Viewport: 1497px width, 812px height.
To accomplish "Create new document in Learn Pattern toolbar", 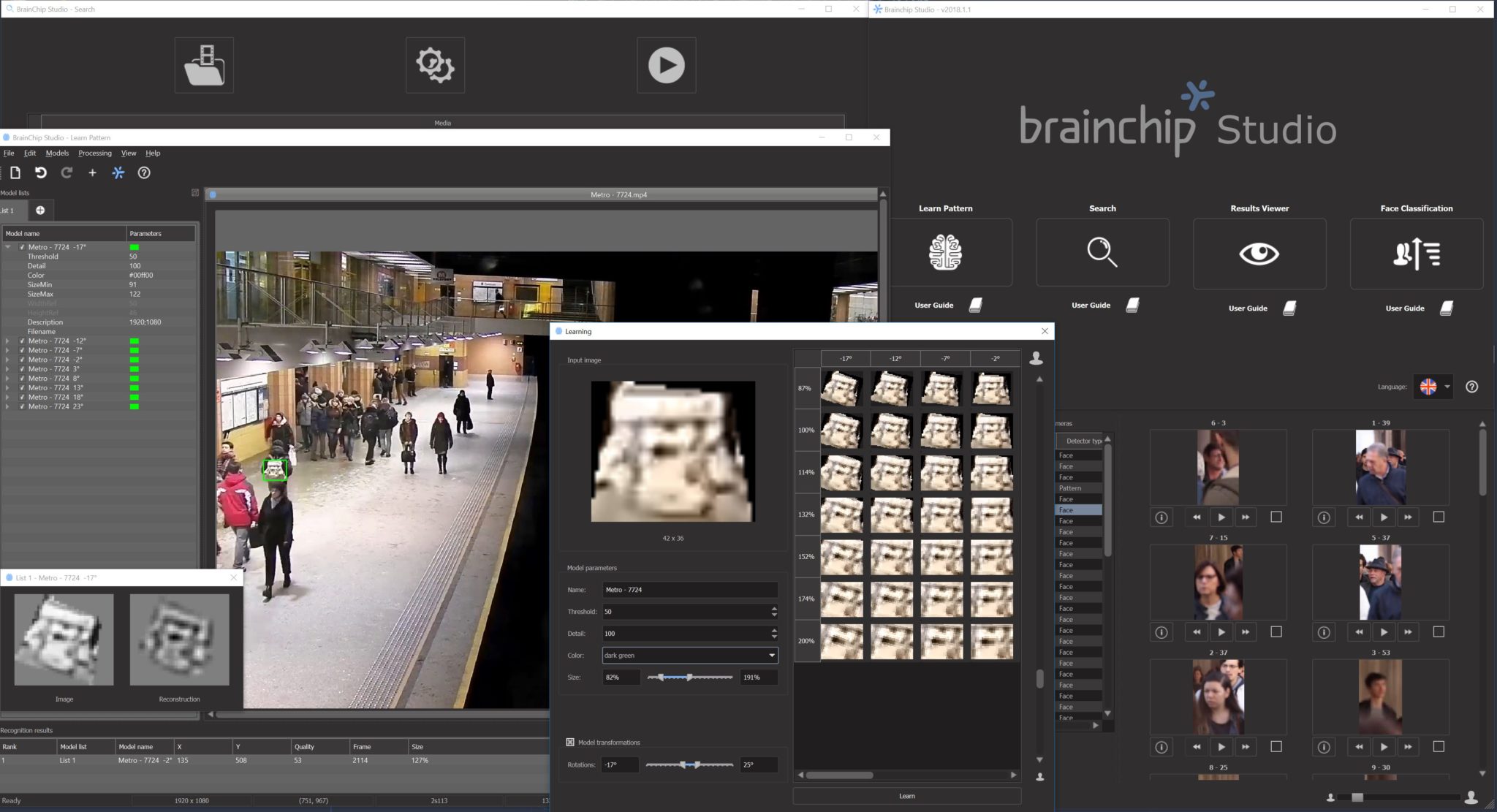I will [x=15, y=172].
